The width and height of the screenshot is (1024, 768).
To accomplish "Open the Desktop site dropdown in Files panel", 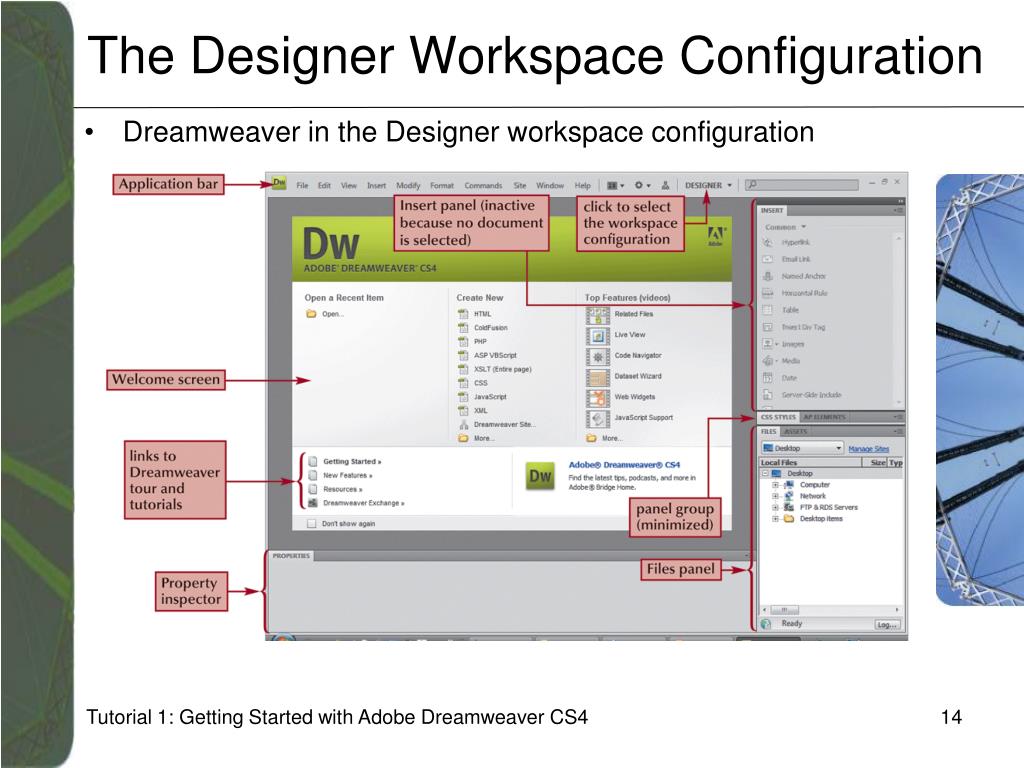I will [803, 449].
